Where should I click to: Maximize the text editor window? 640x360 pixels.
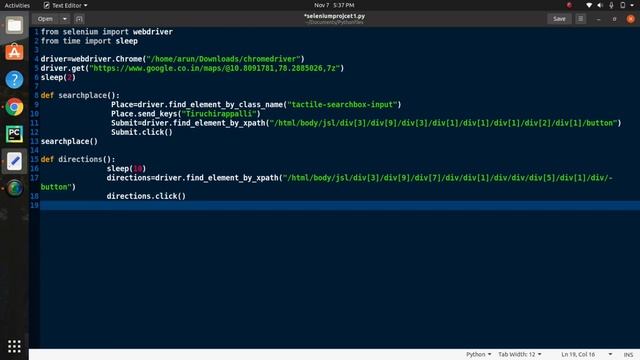[x=614, y=19]
